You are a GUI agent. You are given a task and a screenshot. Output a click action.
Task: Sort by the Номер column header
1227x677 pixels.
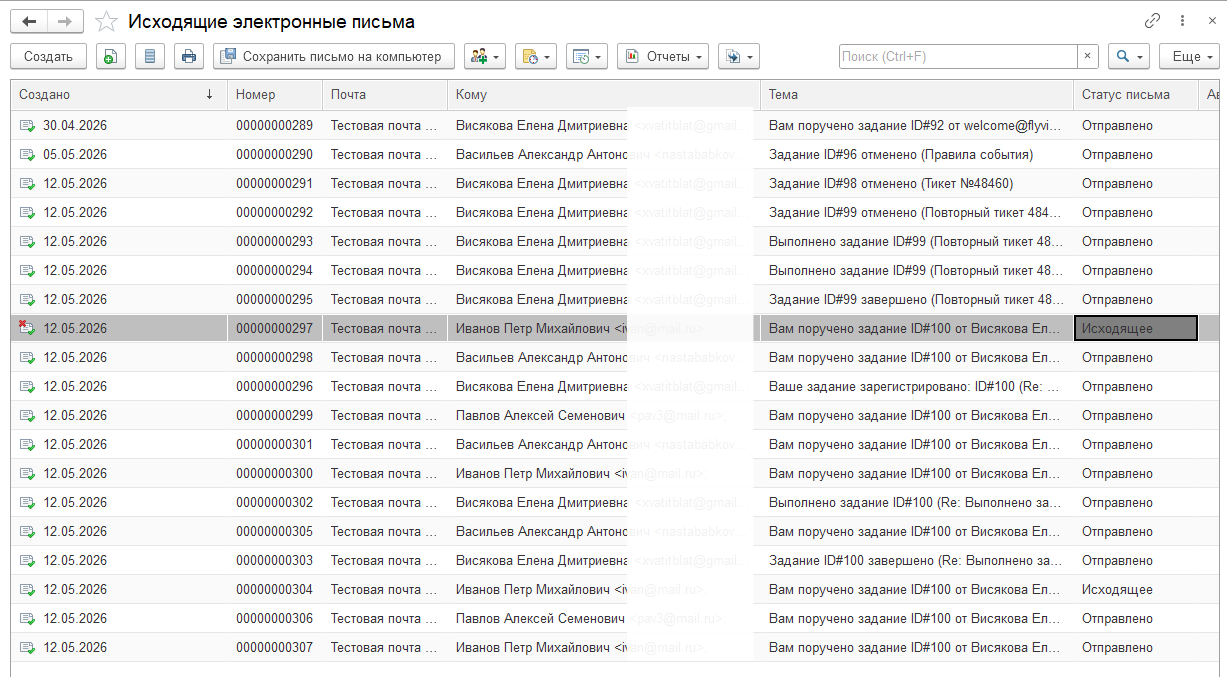(275, 95)
